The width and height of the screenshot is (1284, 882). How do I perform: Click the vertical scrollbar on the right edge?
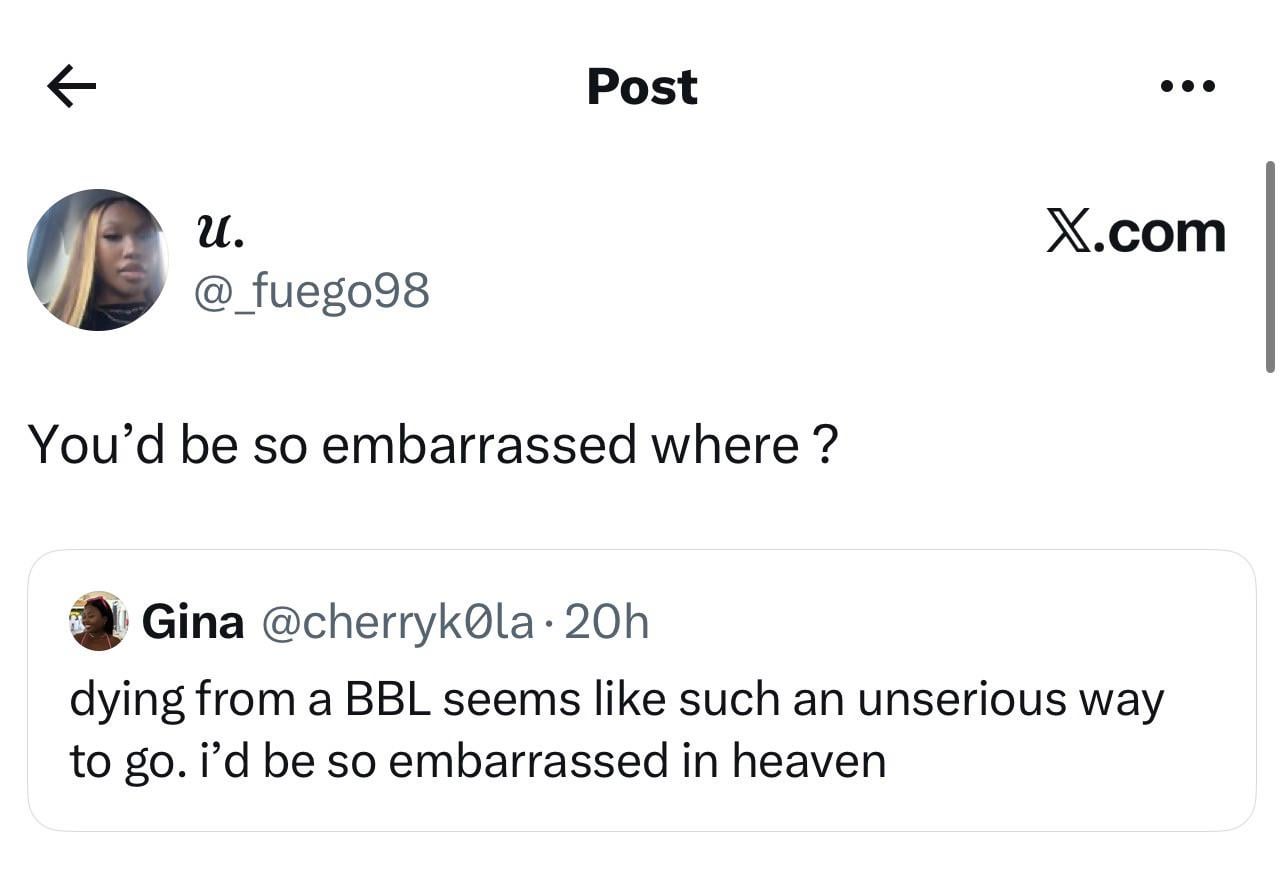coord(1270,266)
